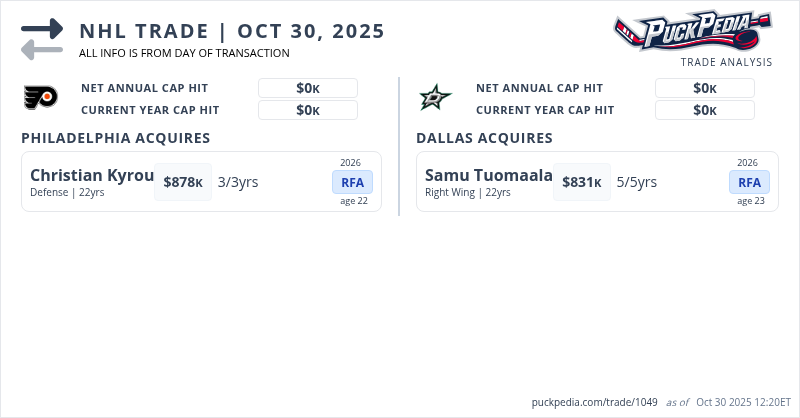Click the trade arrows icon
The width and height of the screenshot is (800, 418).
click(x=42, y=39)
